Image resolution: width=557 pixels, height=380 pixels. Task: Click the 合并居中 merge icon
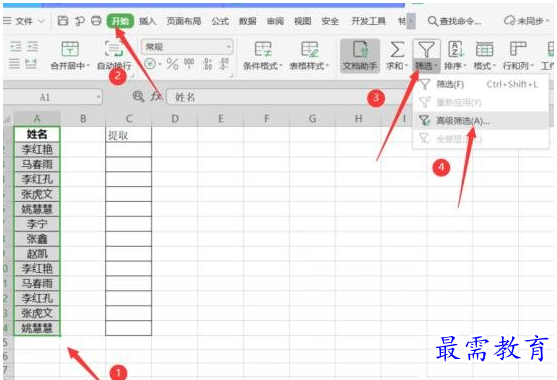70,49
